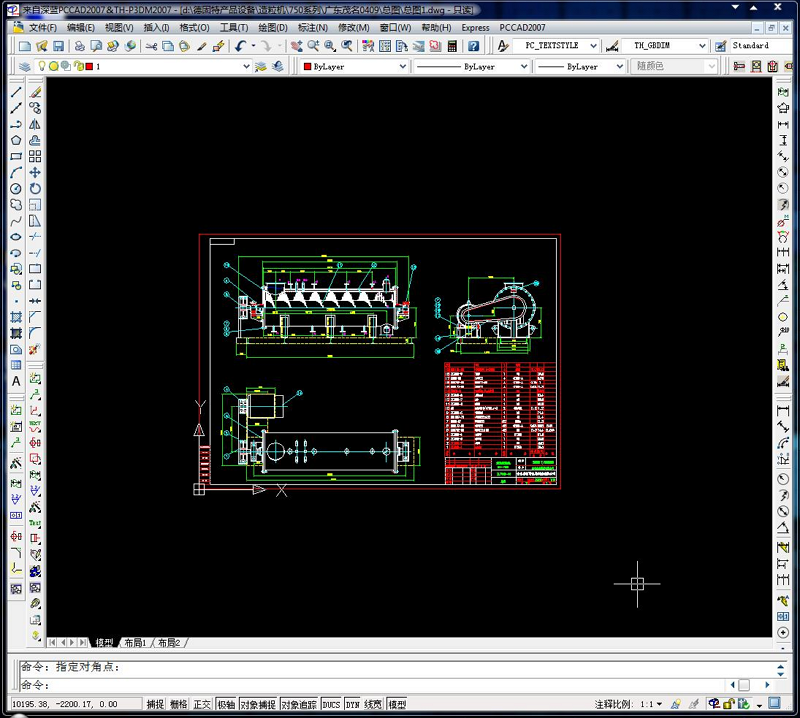This screenshot has height=718, width=800.
Task: Expand the ByLayer color dropdown
Action: [x=353, y=67]
